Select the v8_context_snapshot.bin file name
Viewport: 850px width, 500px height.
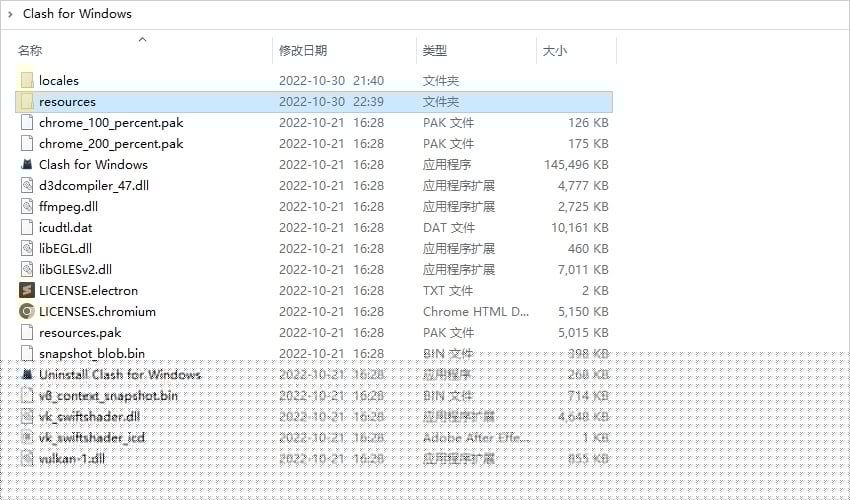(108, 395)
